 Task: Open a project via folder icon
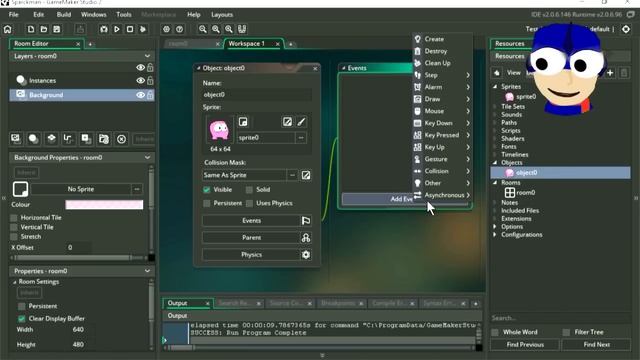coord(44,29)
